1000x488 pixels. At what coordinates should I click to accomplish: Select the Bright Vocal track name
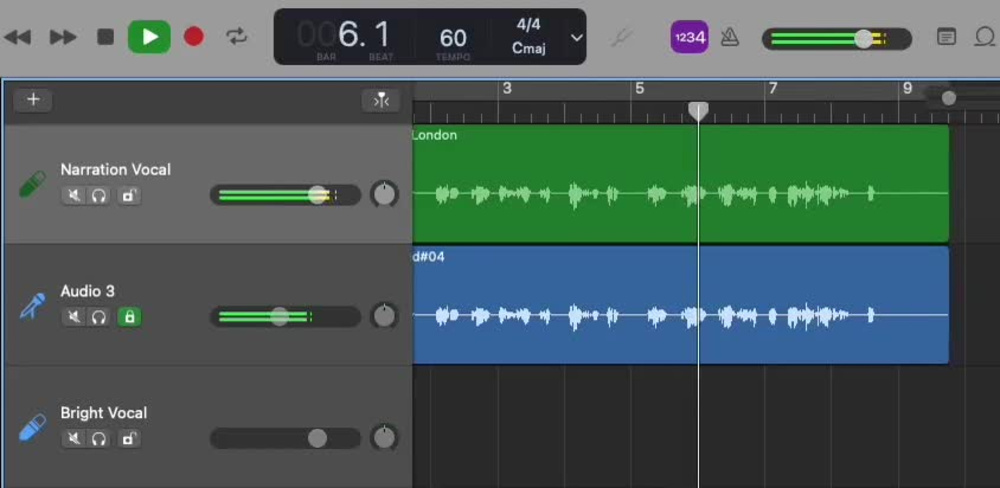pos(103,413)
